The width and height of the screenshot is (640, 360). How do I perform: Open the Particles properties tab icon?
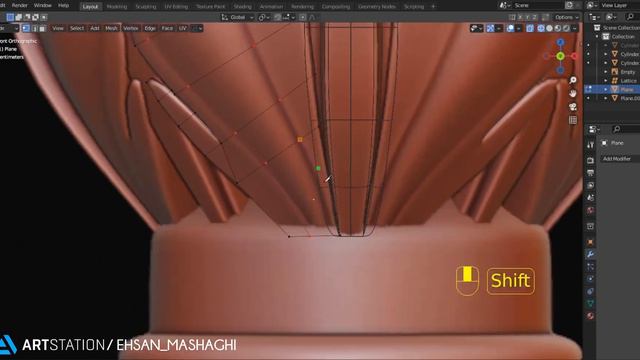click(x=591, y=267)
